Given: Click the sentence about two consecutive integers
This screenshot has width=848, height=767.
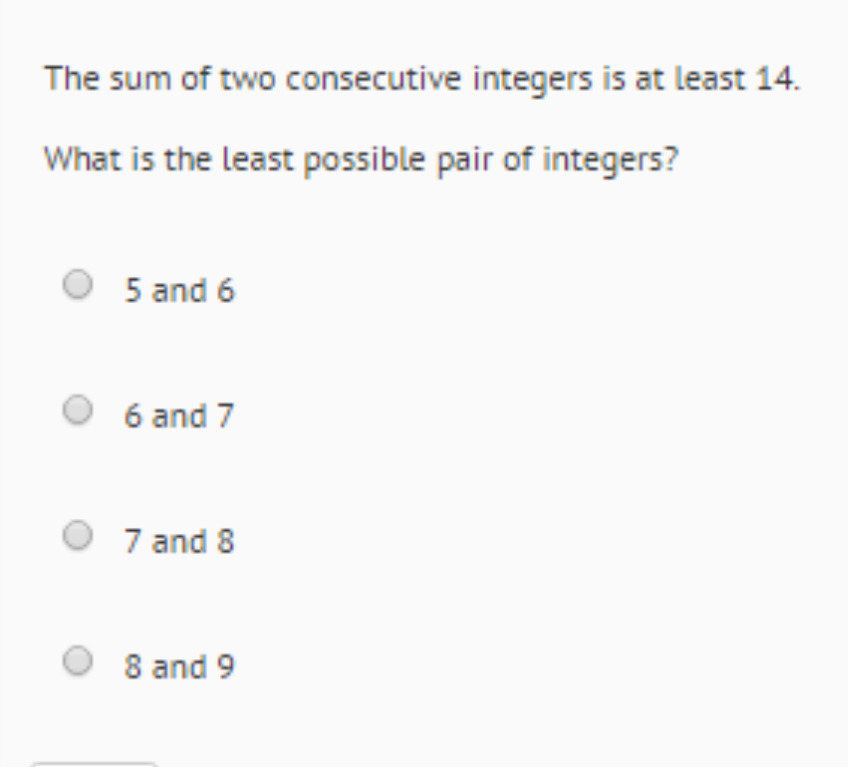Looking at the screenshot, I should (x=422, y=80).
